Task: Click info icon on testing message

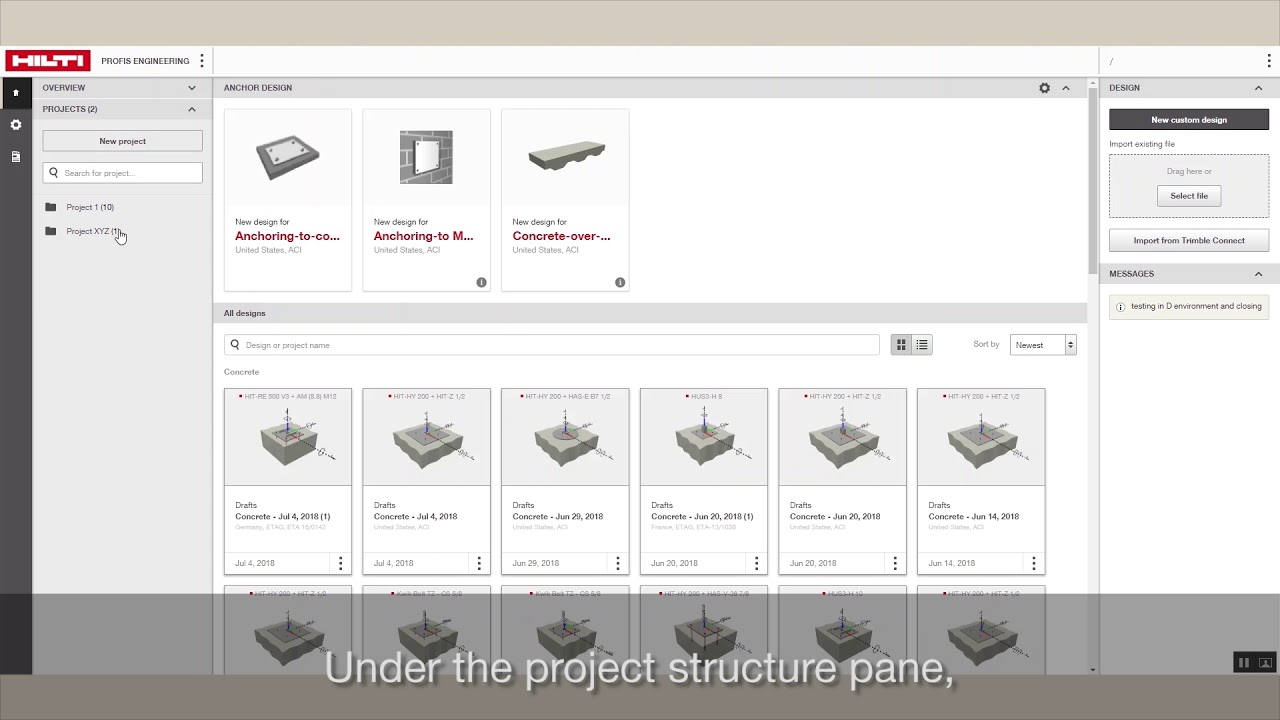Action: pyautogui.click(x=1120, y=307)
